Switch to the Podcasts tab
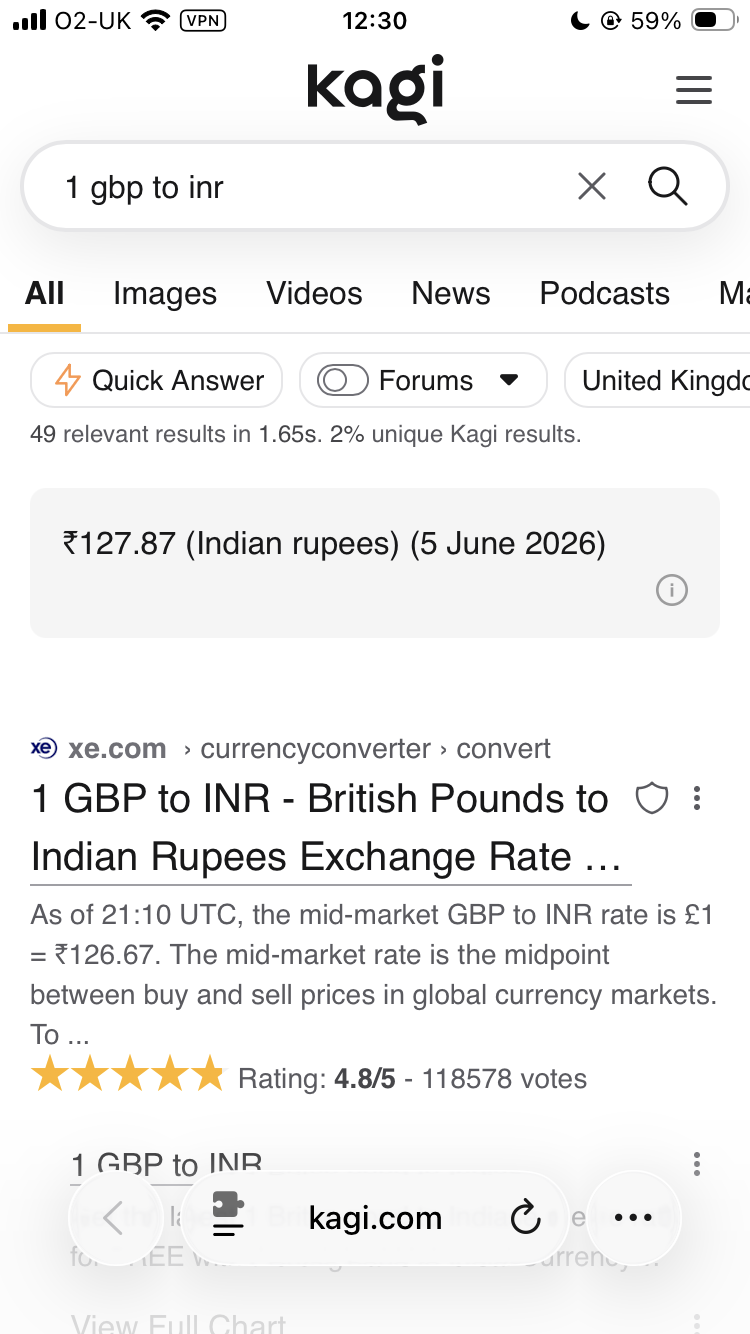The width and height of the screenshot is (750, 1334). pyautogui.click(x=605, y=293)
